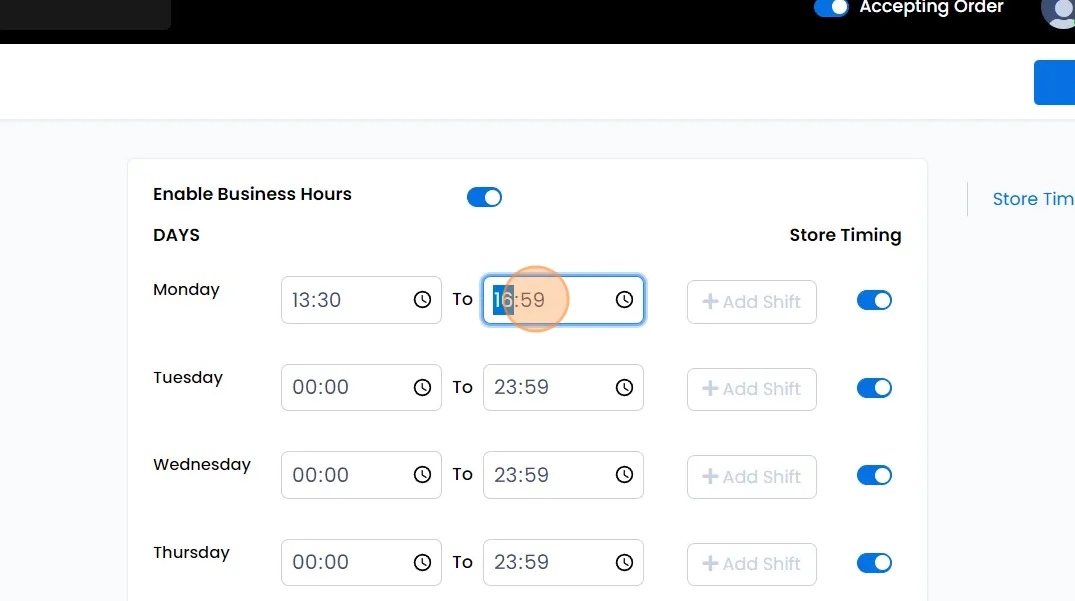Open clock picker for Monday start time
This screenshot has height=601, width=1075.
pos(422,299)
